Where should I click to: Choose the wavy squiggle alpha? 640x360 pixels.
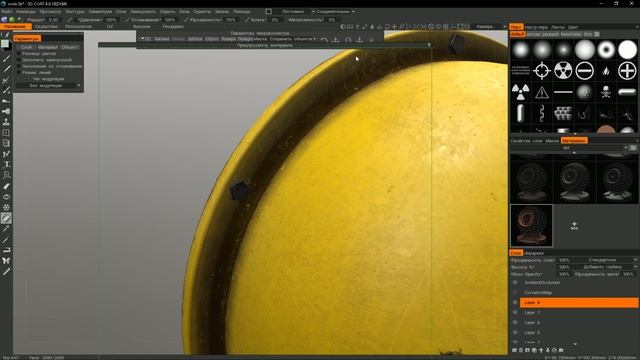(x=542, y=113)
